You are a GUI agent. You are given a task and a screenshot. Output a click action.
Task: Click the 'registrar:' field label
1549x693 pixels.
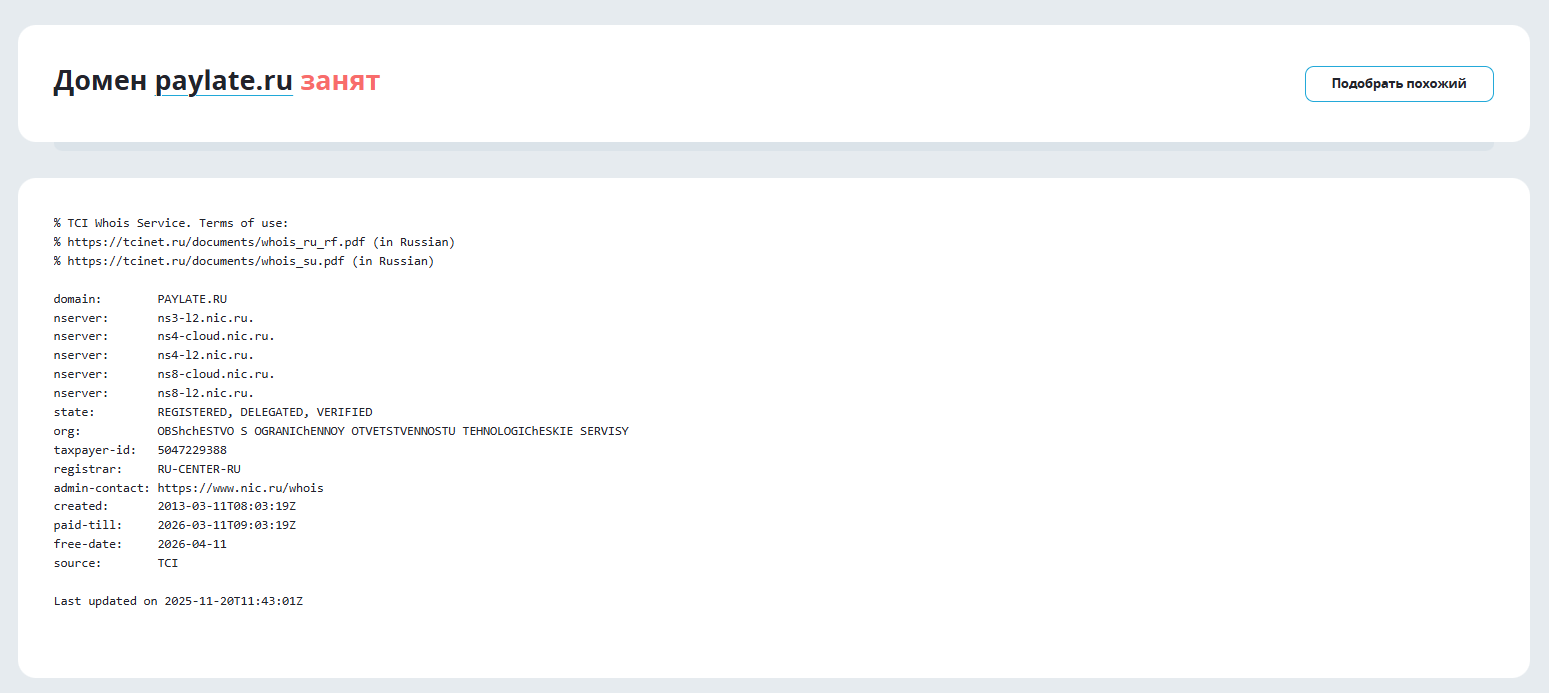(88, 469)
